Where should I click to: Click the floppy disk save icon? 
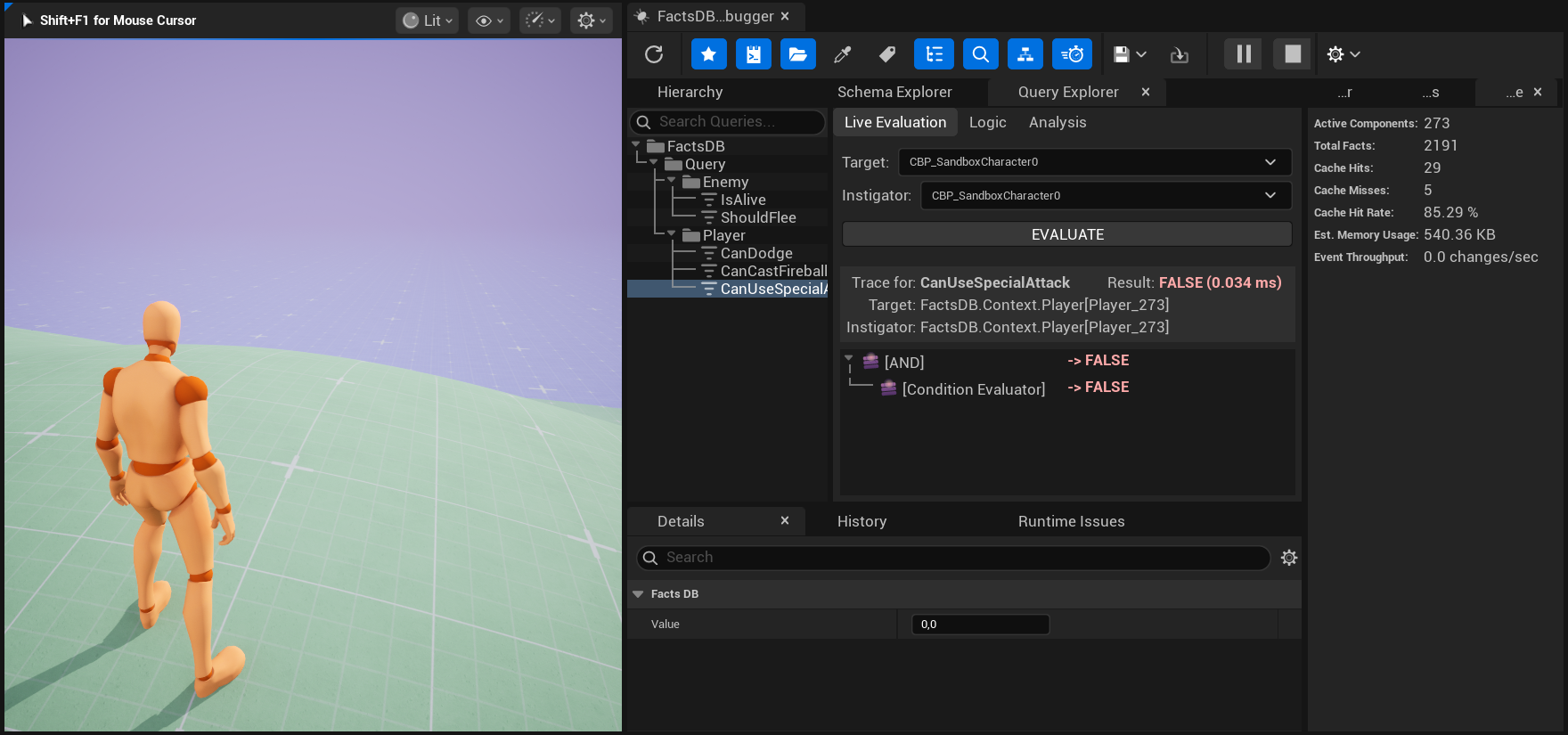coord(1122,54)
